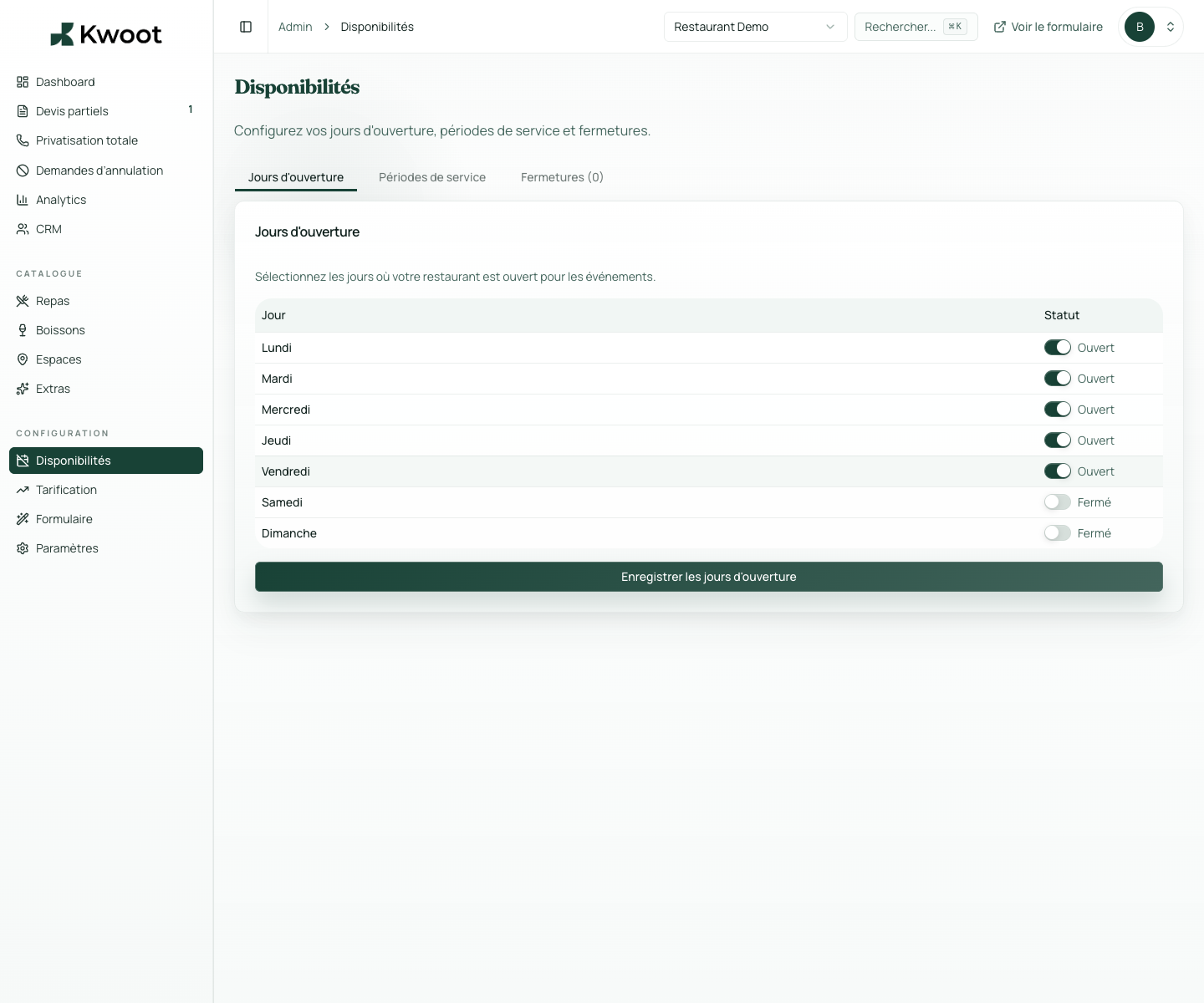This screenshot has height=1003, width=1204.
Task: Go to Tarification settings
Action: pyautogui.click(x=106, y=490)
